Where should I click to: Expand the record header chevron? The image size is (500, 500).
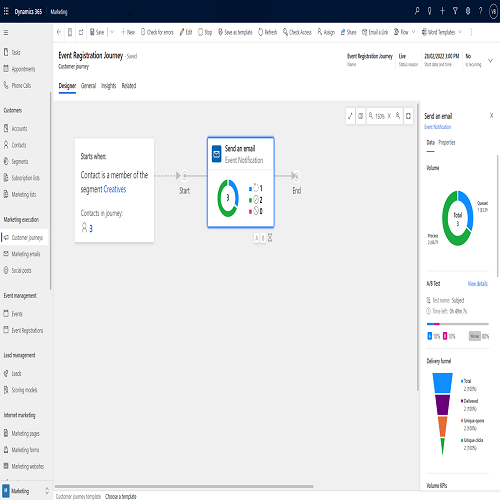point(490,60)
